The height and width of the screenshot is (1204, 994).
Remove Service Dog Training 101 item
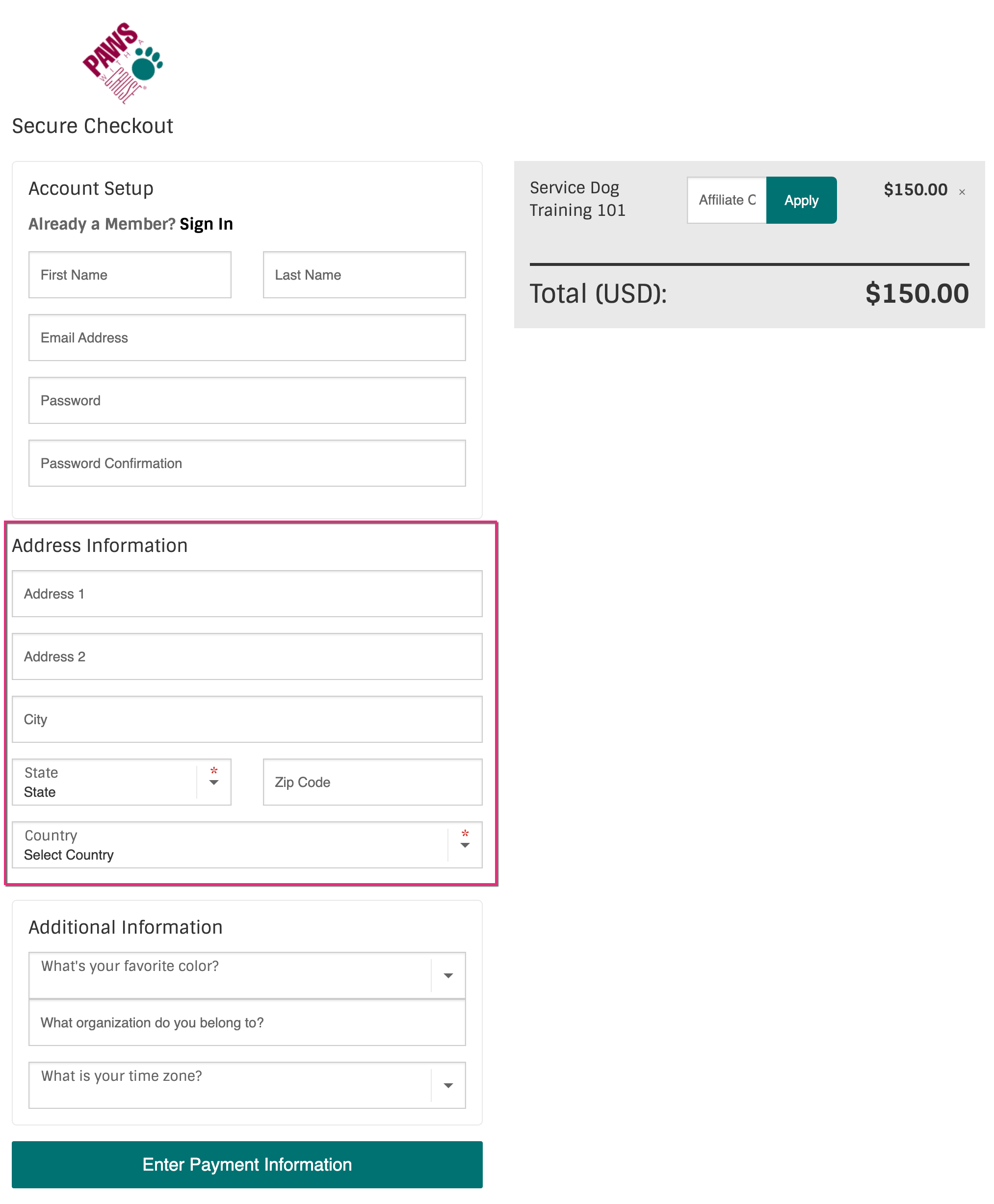tap(962, 192)
